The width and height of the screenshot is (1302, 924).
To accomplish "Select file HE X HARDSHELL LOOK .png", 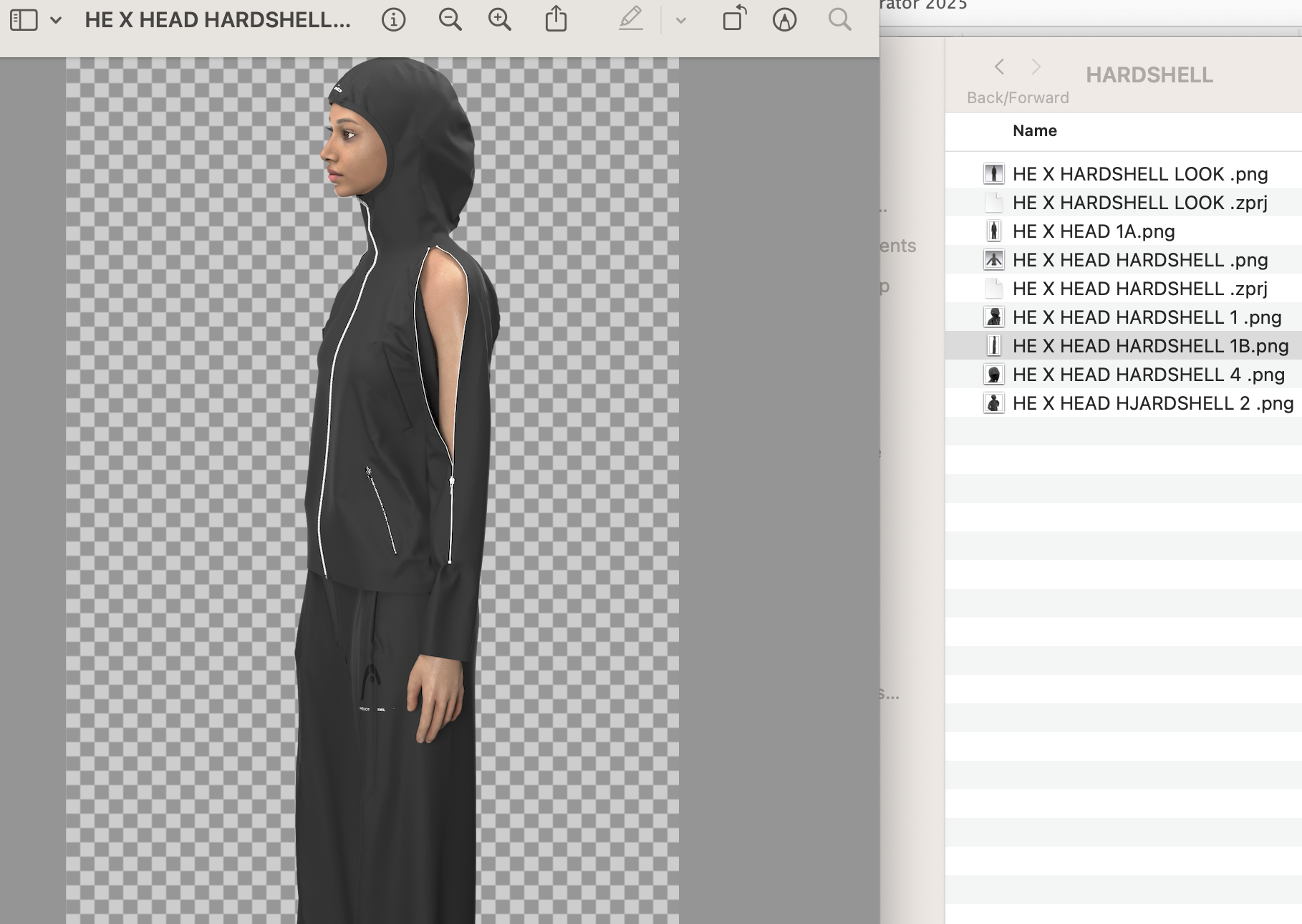I will click(1124, 174).
